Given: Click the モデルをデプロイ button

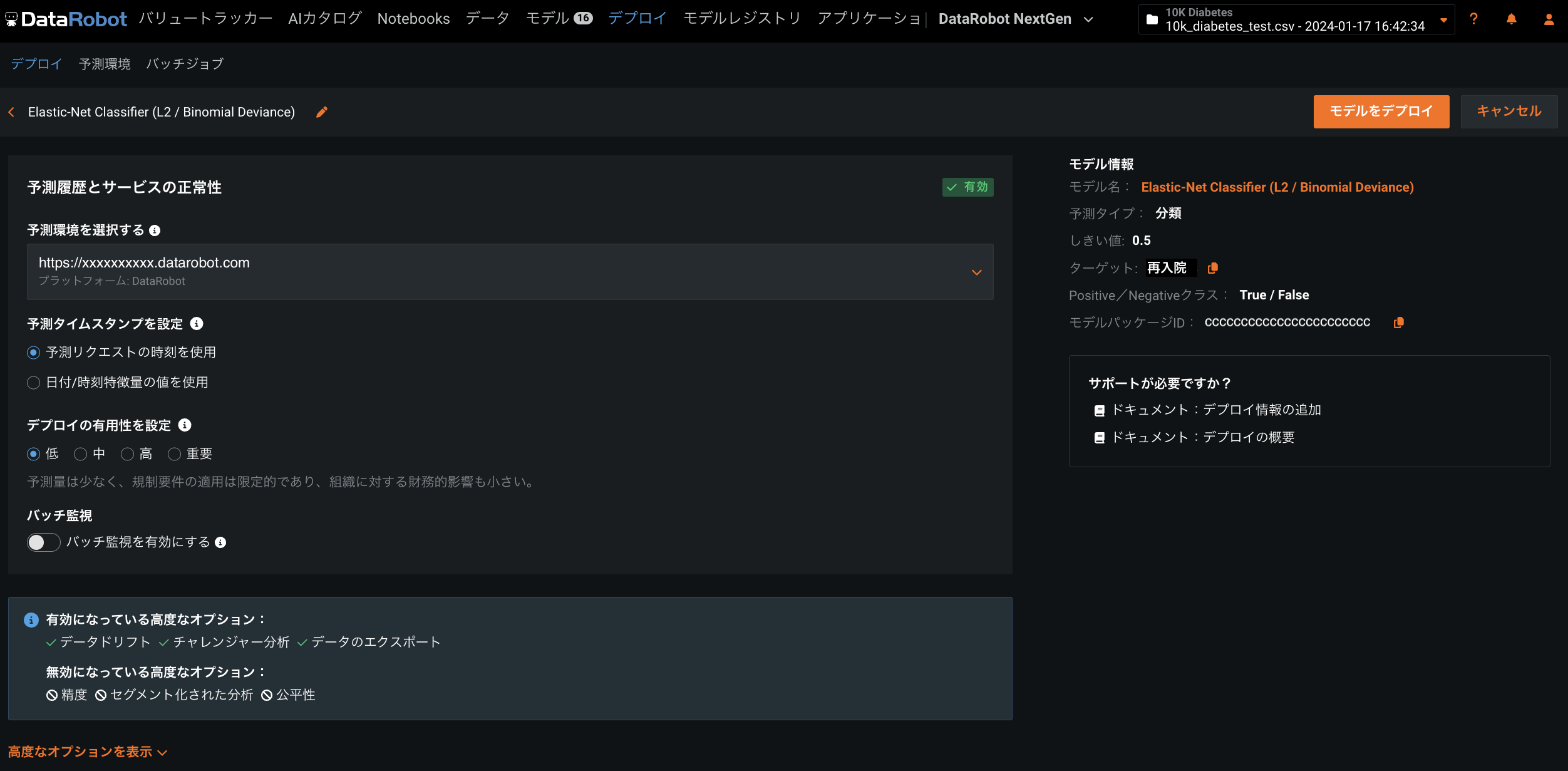Looking at the screenshot, I should tap(1381, 111).
